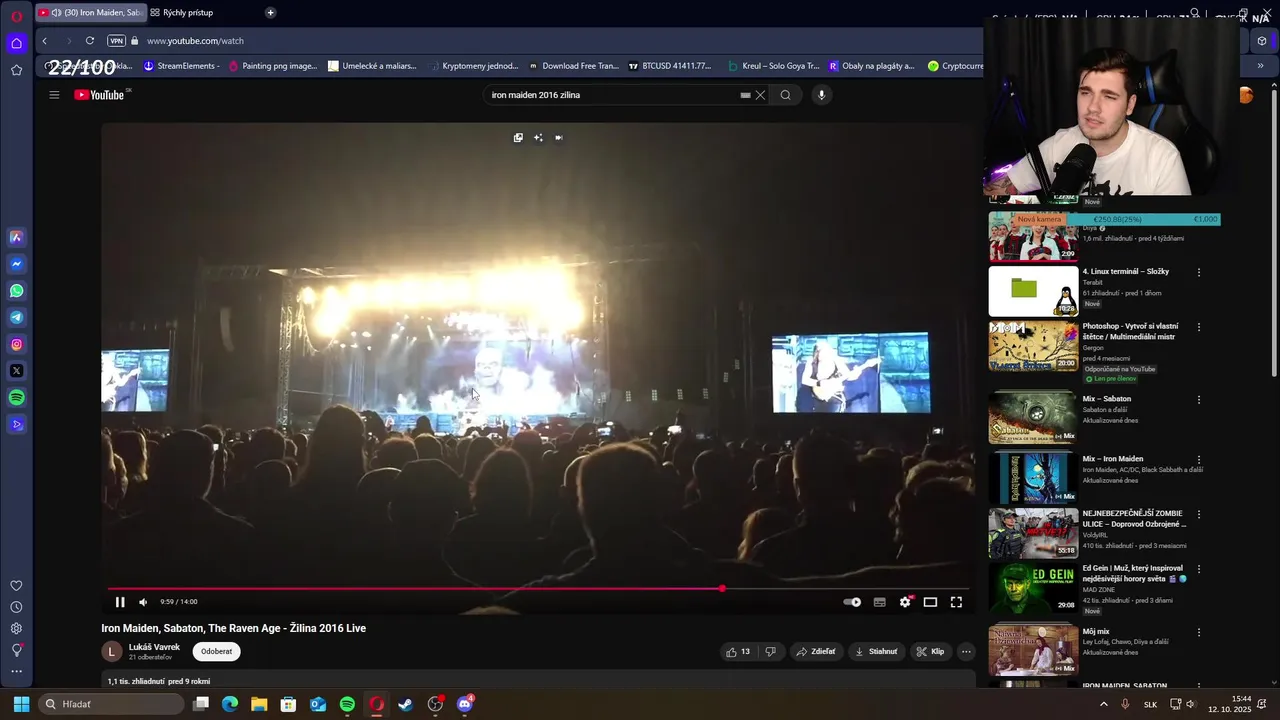The height and width of the screenshot is (720, 1280).
Task: Open Discord from Windows taskbar
Action: point(464,704)
